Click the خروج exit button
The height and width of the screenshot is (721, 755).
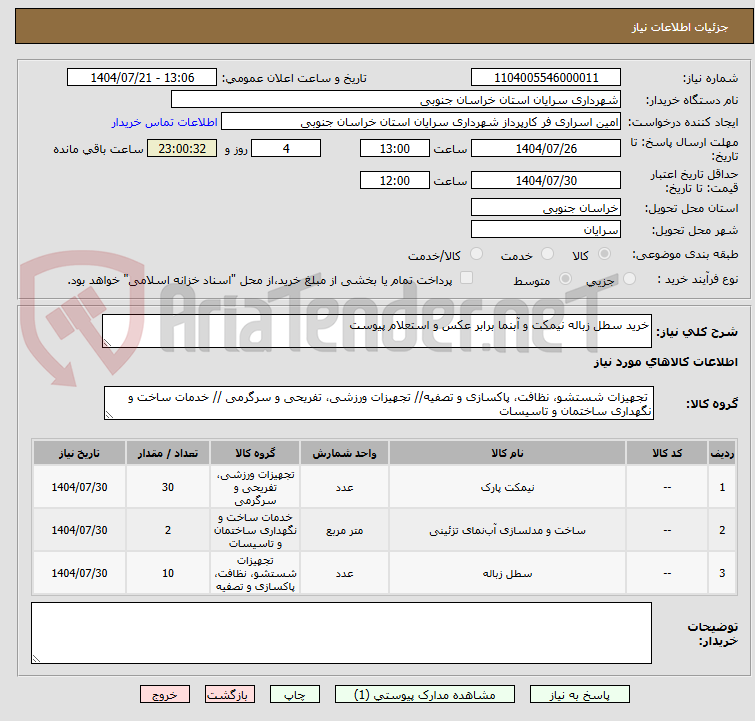(165, 694)
